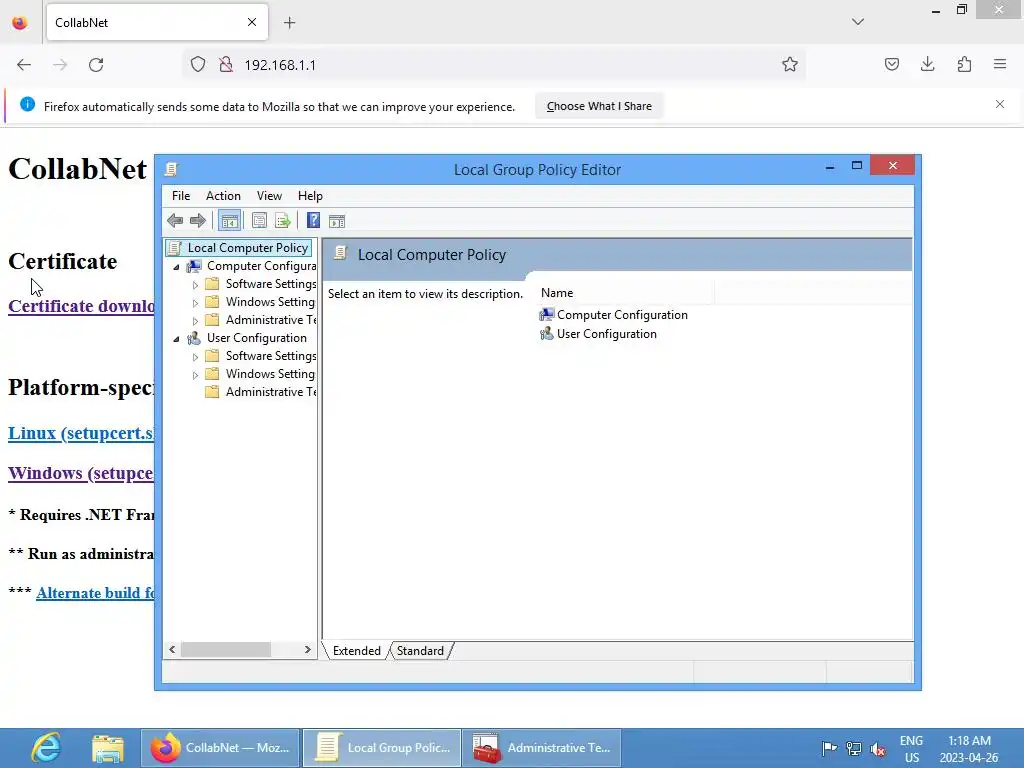1024x768 pixels.
Task: Collapse the User Configuration tree node
Action: [x=176, y=339]
